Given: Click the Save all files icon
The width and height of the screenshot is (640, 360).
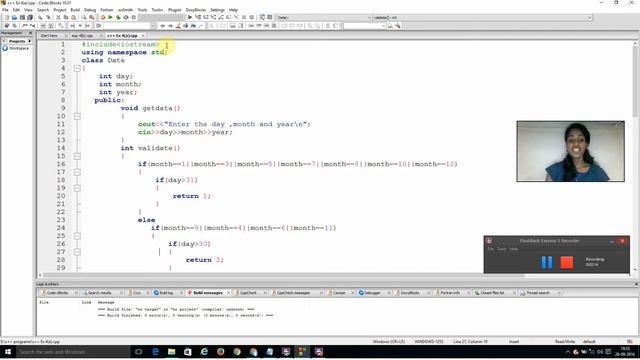Looking at the screenshot, I should [x=30, y=18].
